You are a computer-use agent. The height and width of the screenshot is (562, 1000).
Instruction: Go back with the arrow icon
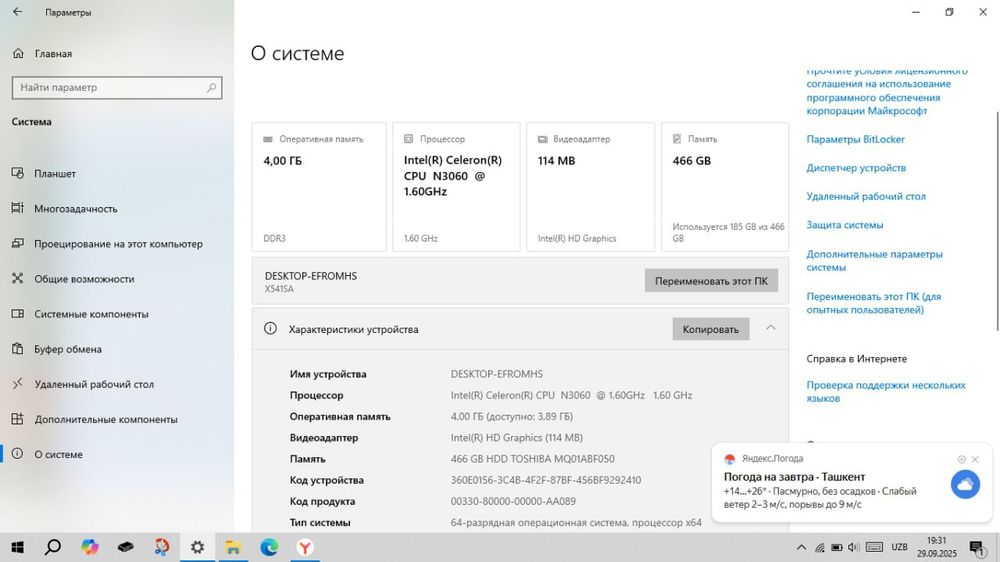pyautogui.click(x=17, y=11)
